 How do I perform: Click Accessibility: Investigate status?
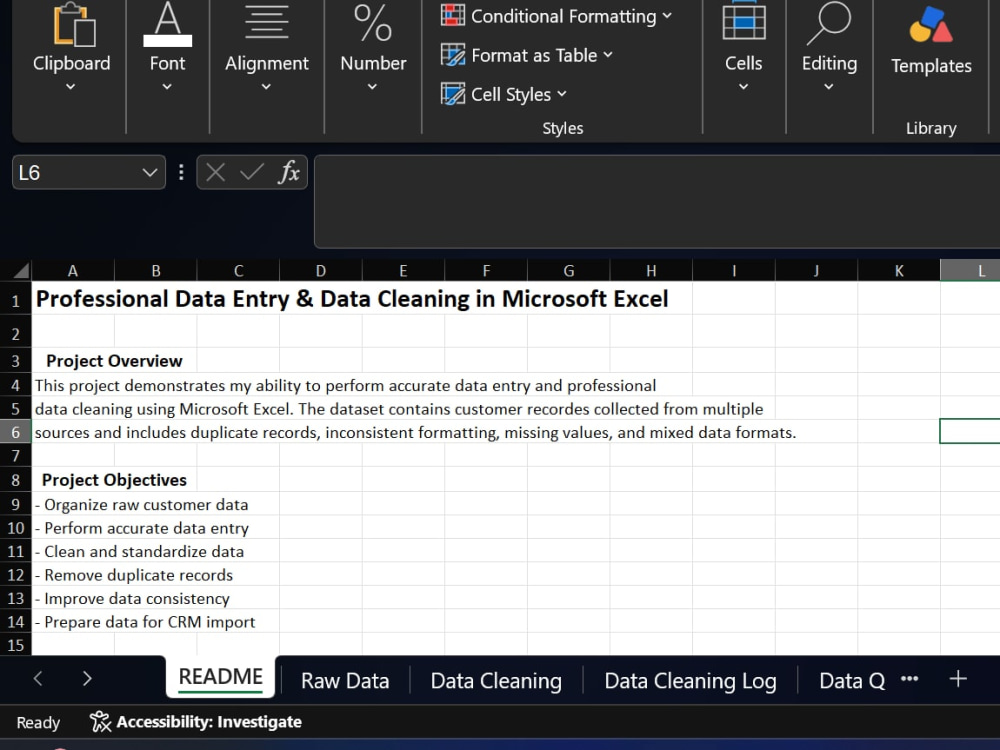[196, 722]
